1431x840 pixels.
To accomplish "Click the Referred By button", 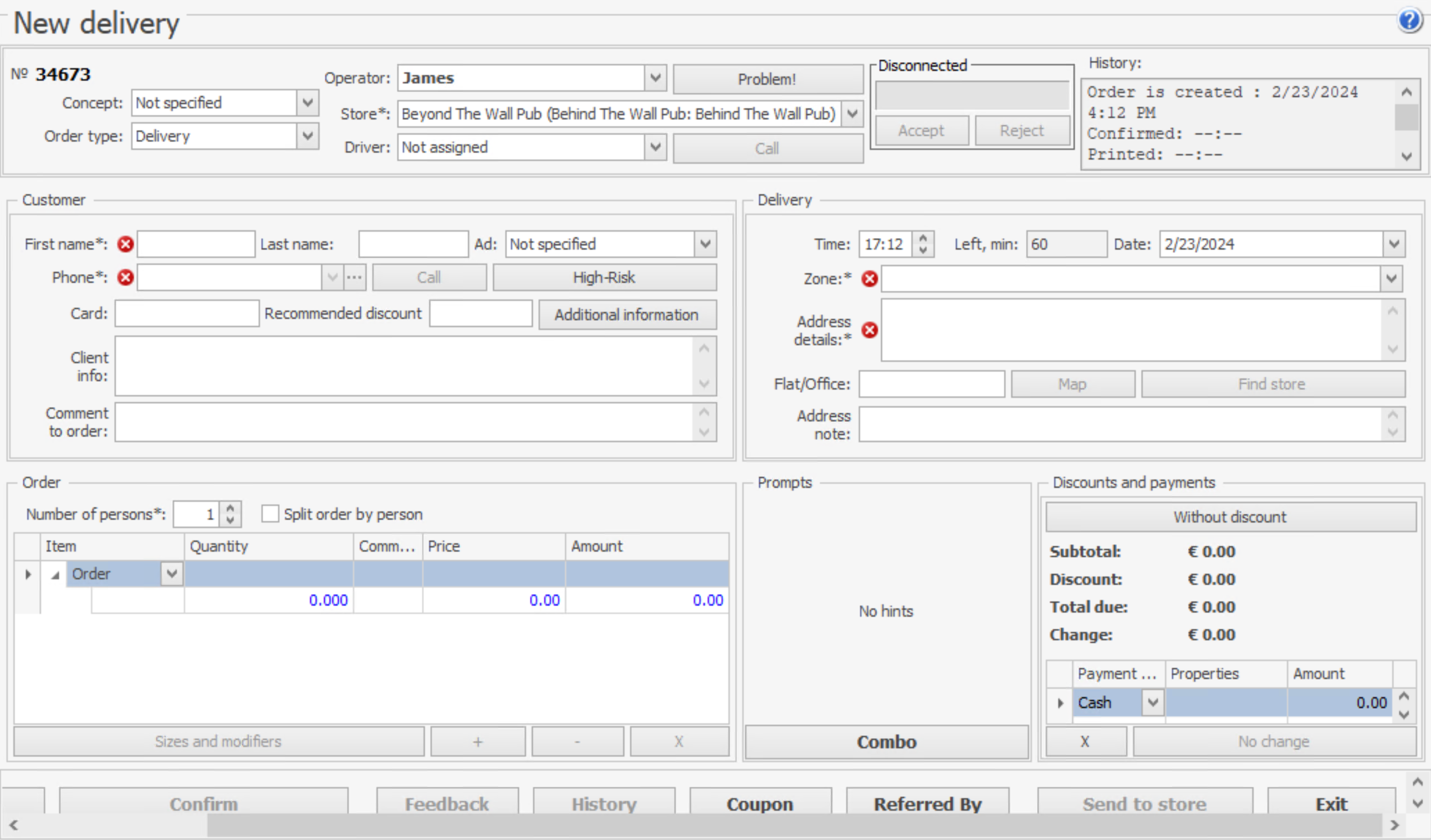I will (x=927, y=803).
